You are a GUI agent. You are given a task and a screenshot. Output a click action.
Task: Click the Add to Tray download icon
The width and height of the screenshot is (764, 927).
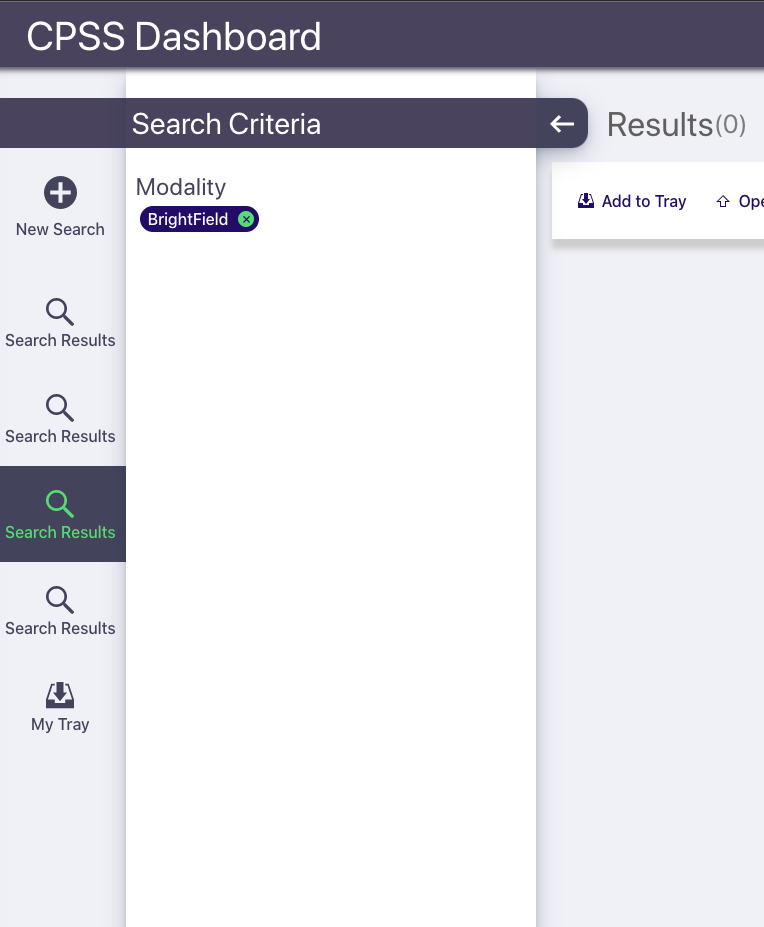point(586,201)
